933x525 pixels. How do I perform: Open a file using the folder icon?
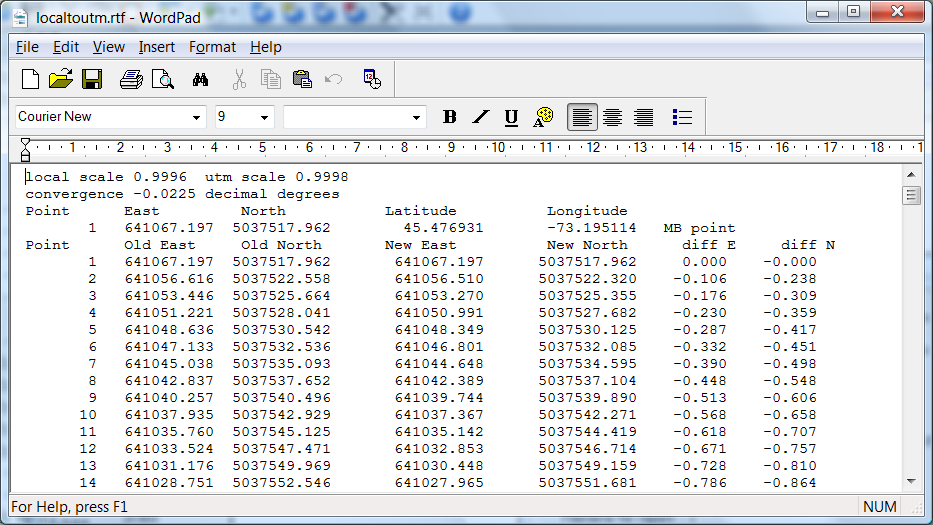[61, 79]
